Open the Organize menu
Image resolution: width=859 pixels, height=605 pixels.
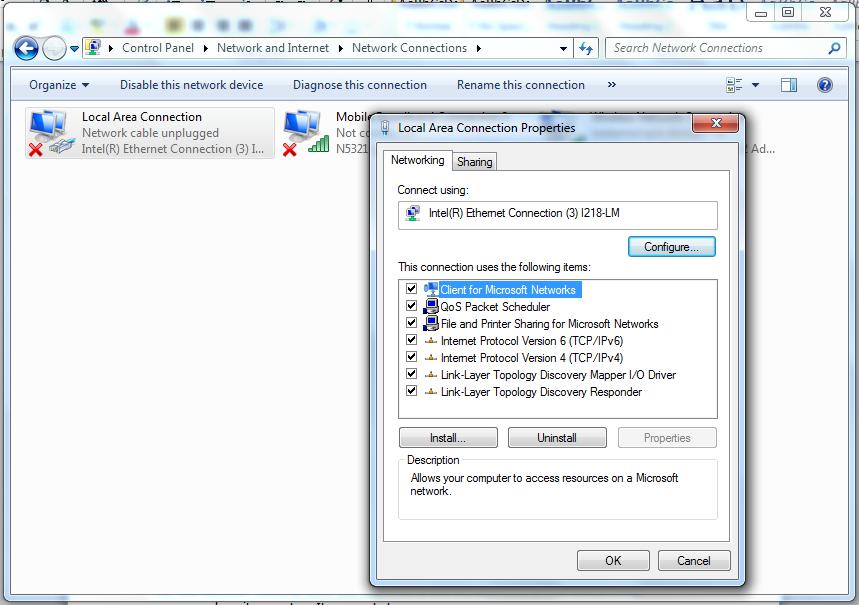(59, 85)
